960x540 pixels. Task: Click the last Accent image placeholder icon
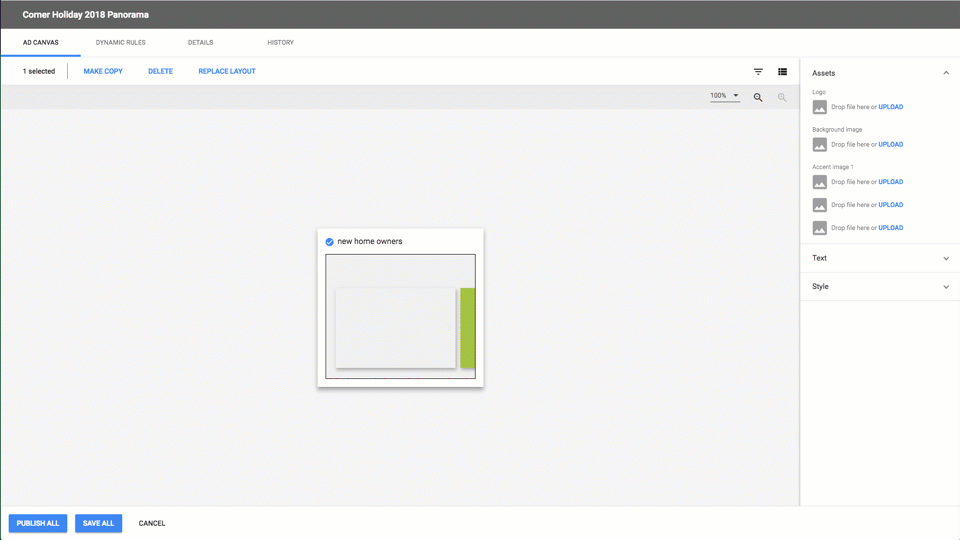(x=819, y=228)
